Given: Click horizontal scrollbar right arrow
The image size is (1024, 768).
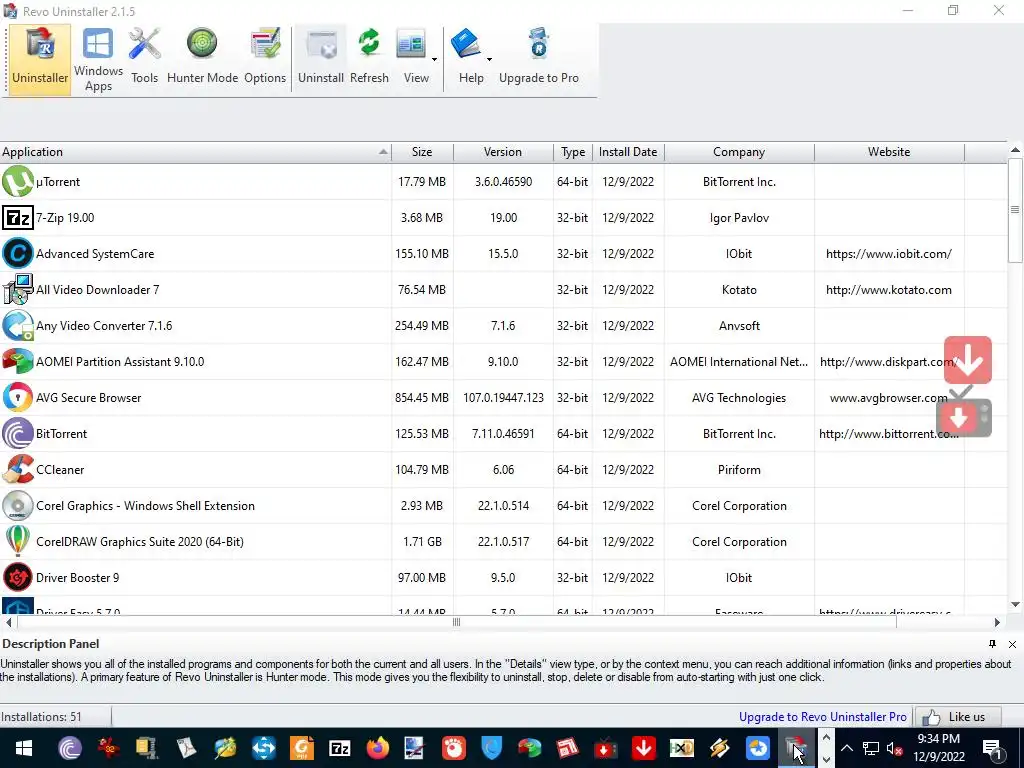Looking at the screenshot, I should pos(997,622).
